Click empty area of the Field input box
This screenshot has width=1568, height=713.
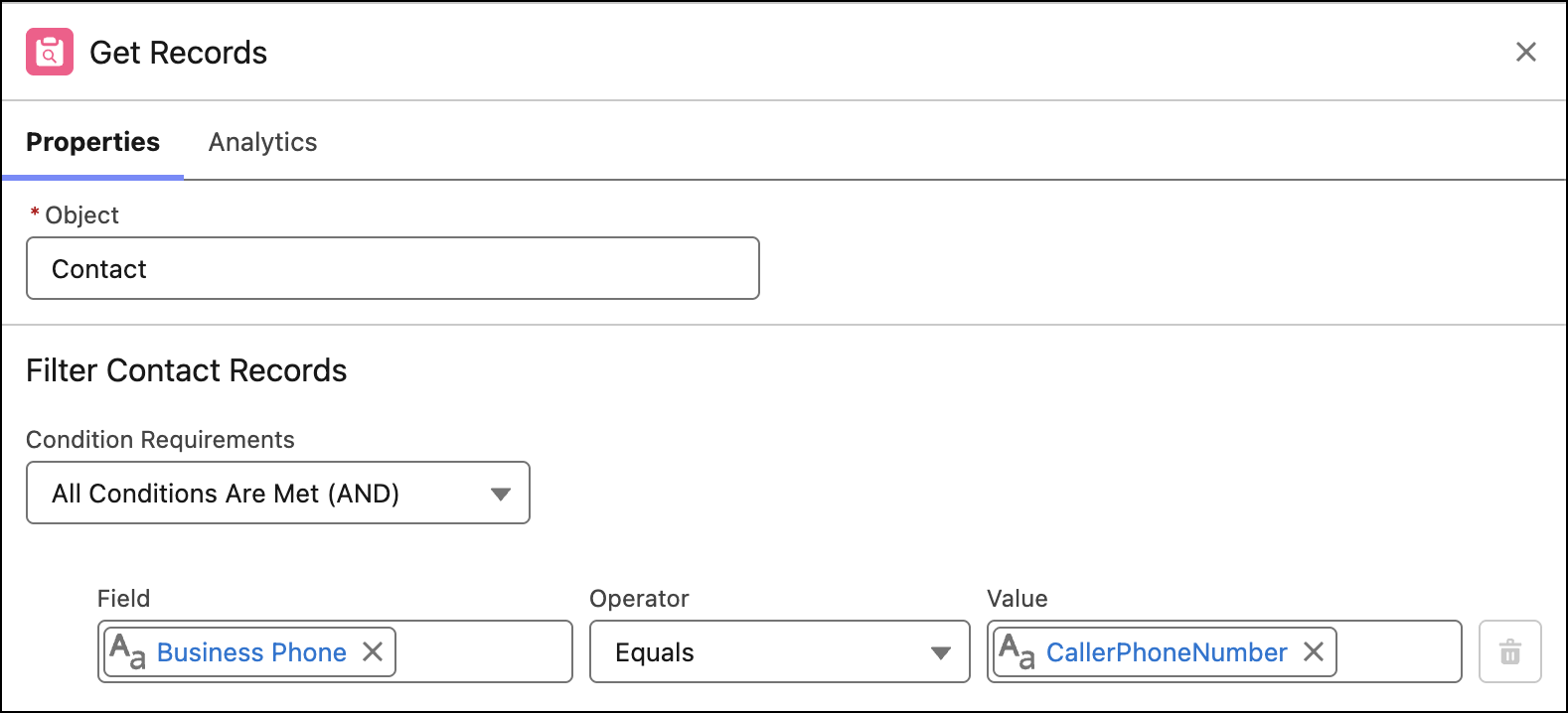pos(484,651)
